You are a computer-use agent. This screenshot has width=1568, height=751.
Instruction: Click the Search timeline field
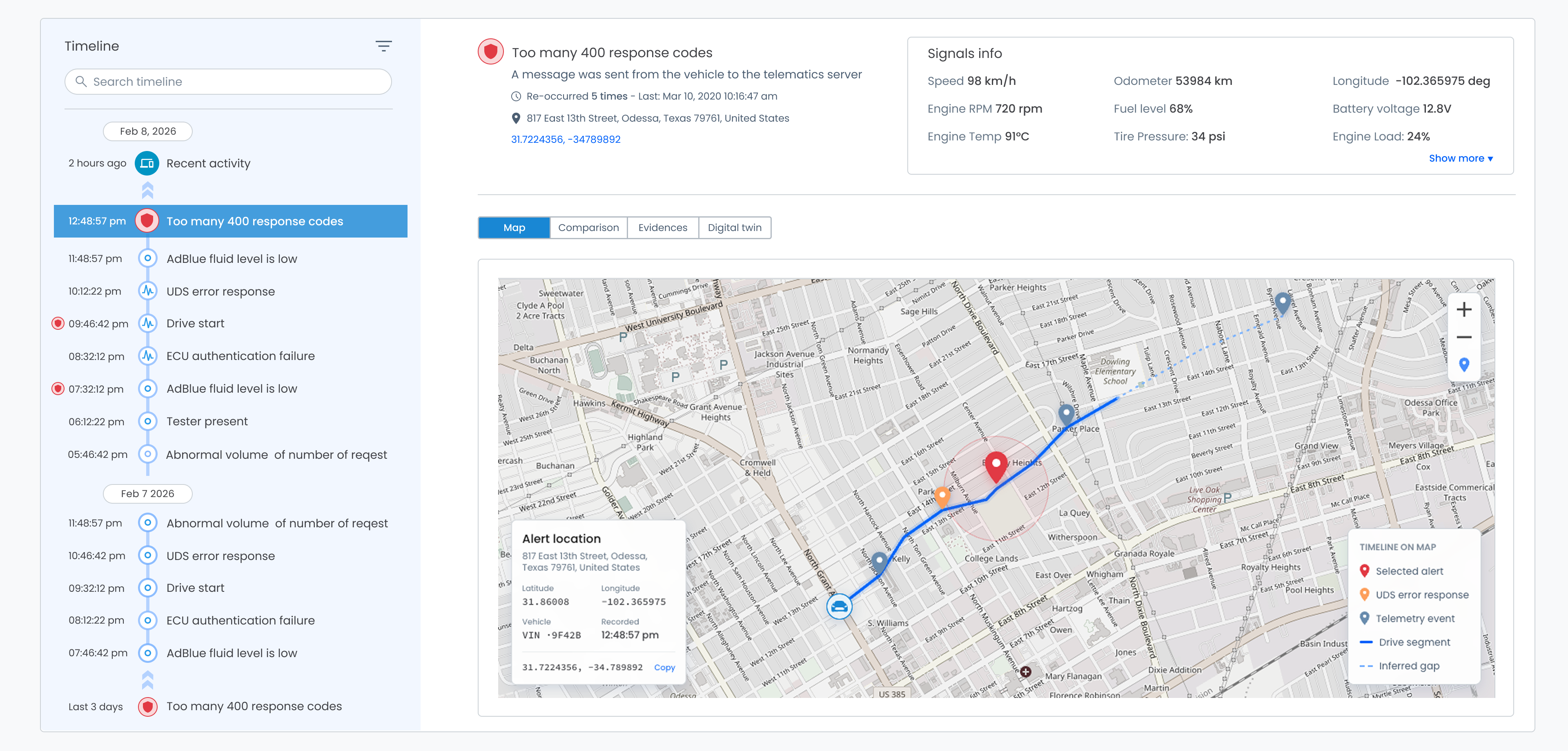[x=228, y=82]
